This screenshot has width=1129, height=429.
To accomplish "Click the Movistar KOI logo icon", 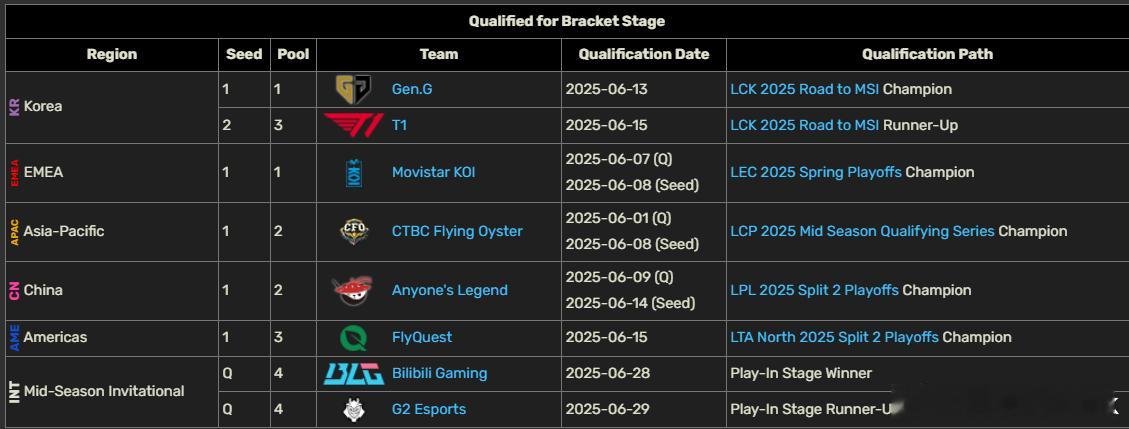I will 354,173.
